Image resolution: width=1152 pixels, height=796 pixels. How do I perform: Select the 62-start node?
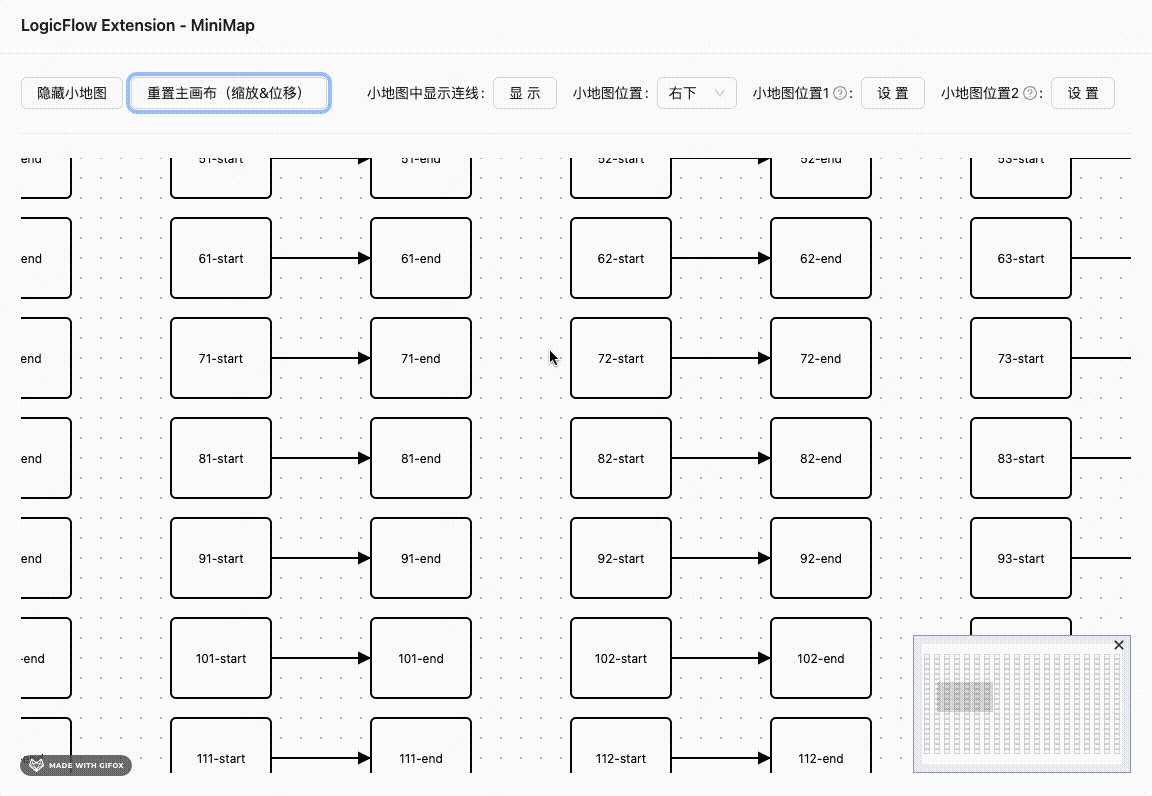(x=621, y=258)
